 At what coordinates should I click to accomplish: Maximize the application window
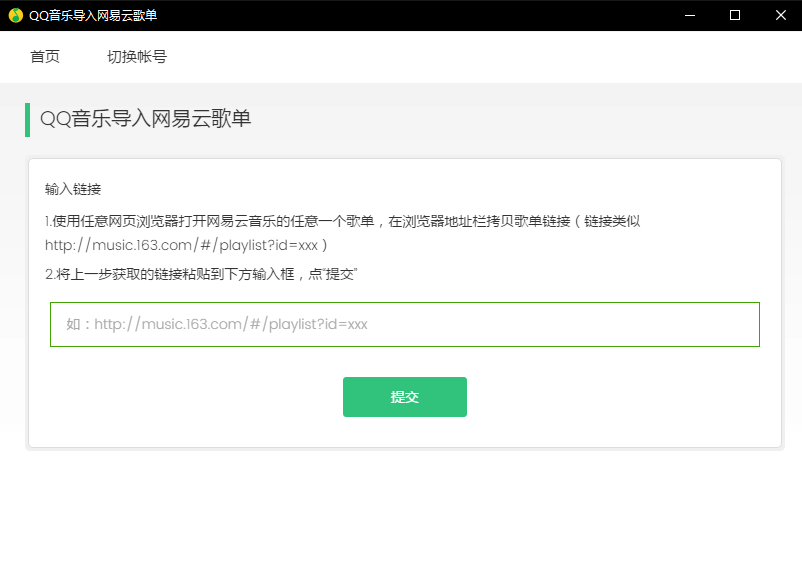(x=735, y=15)
